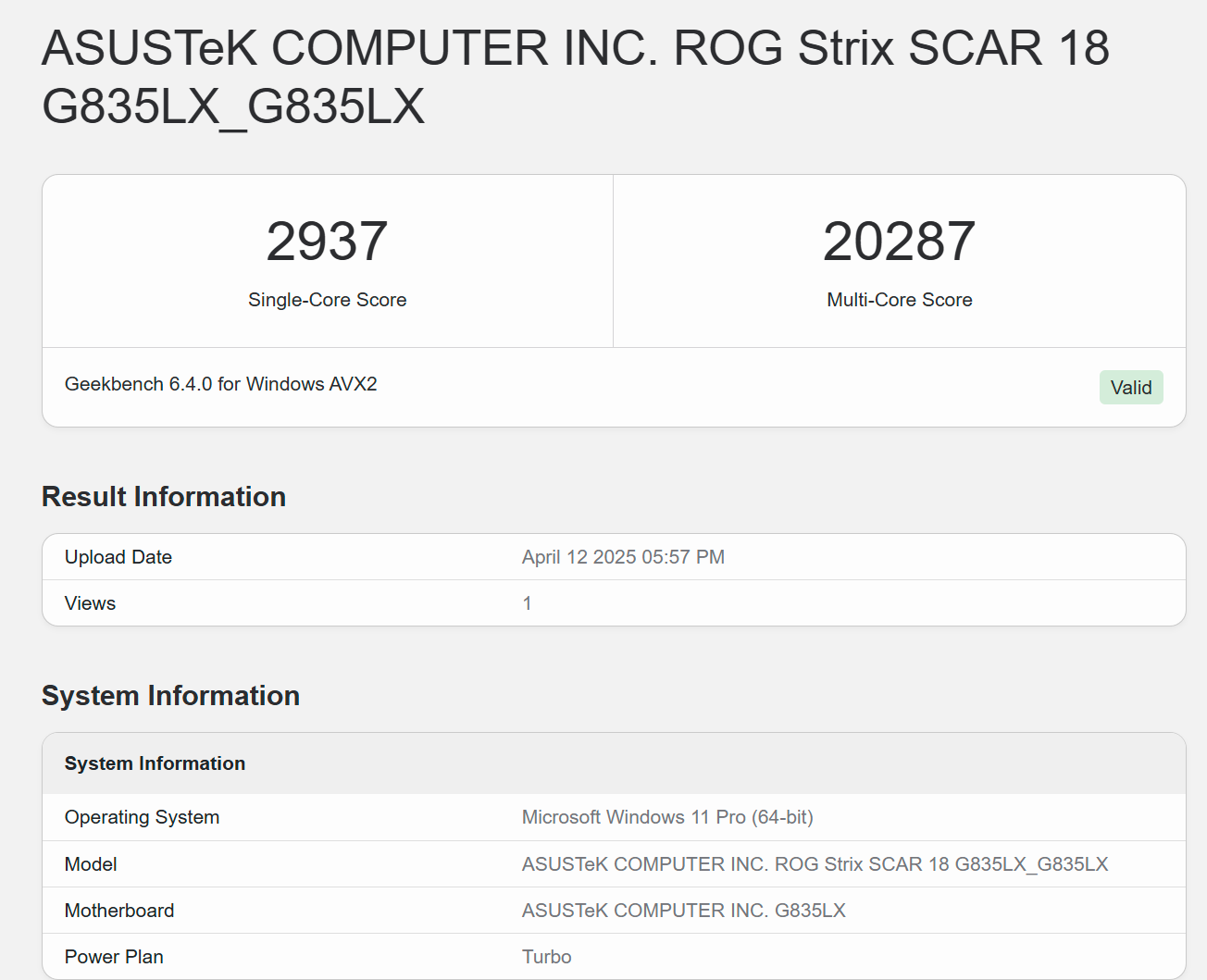Click the Valid status badge
Viewport: 1207px width, 980px height.
1131,387
